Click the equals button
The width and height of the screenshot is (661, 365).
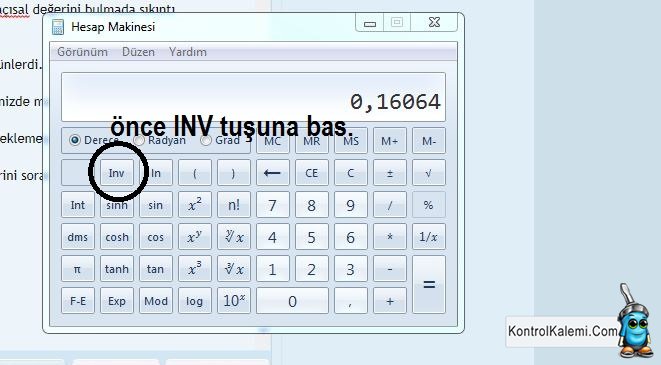click(429, 284)
